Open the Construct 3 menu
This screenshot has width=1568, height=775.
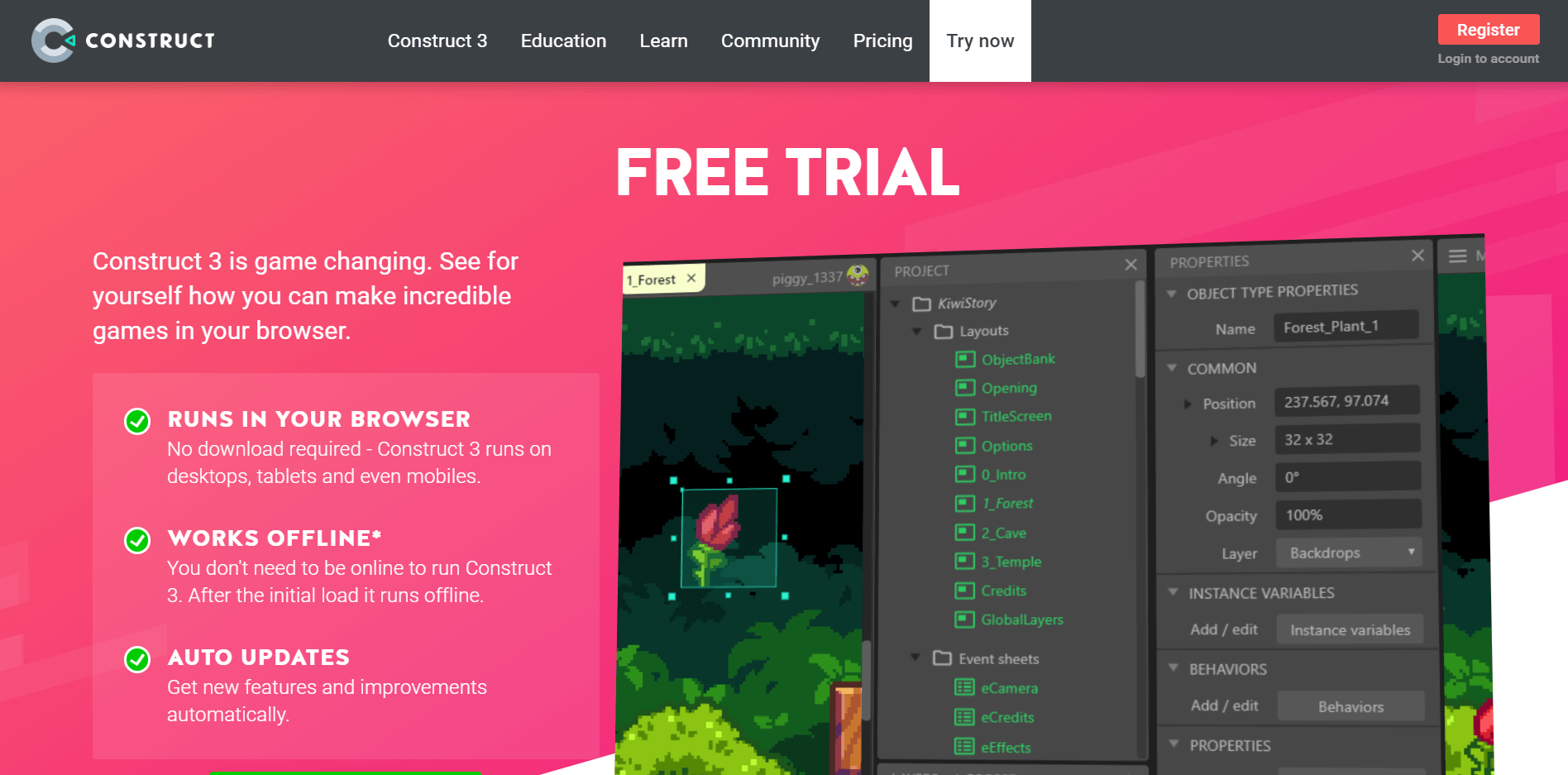pos(437,41)
